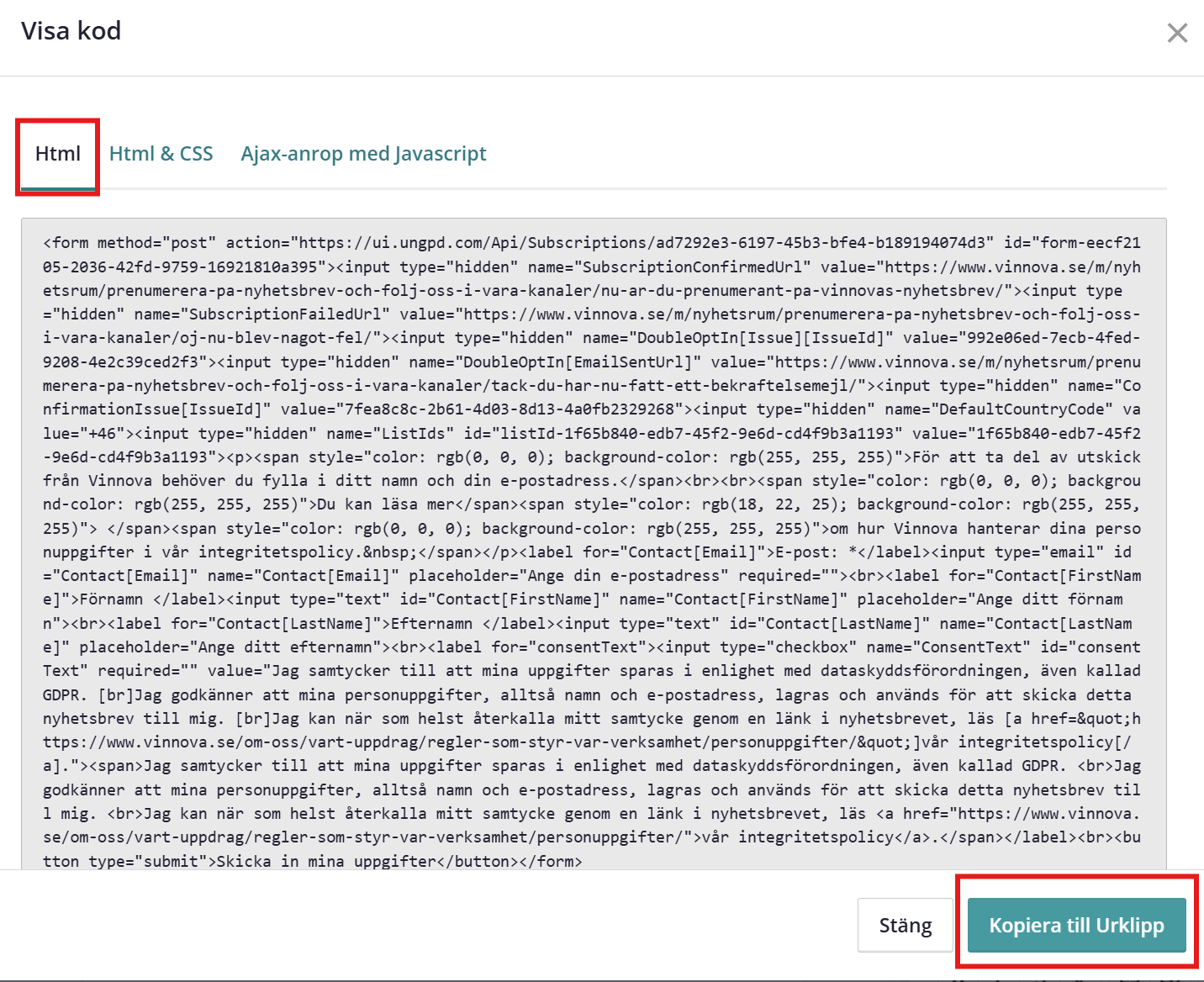Select the Ajax-anrop med Javascript tab
Viewport: 1204px width, 982px height.
363,154
